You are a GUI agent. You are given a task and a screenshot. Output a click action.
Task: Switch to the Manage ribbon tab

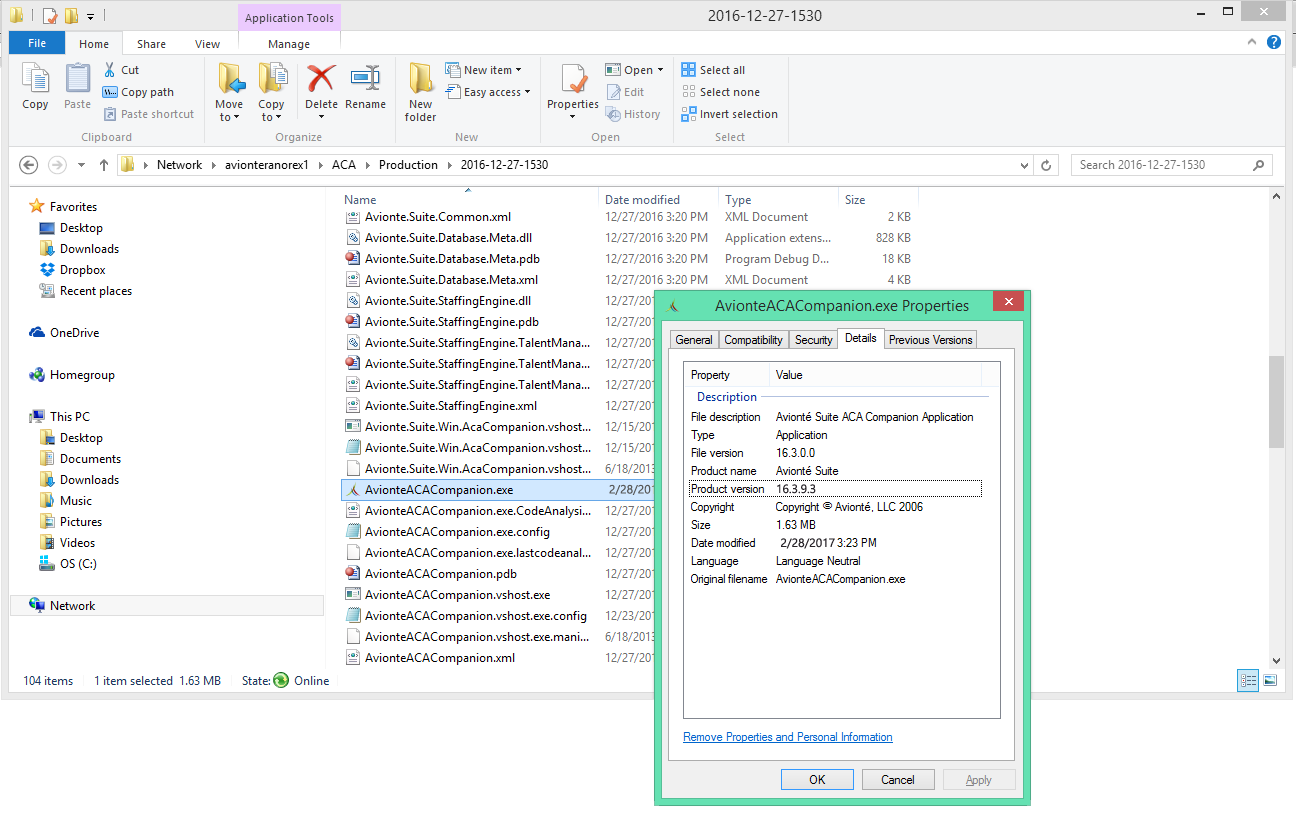[x=289, y=44]
